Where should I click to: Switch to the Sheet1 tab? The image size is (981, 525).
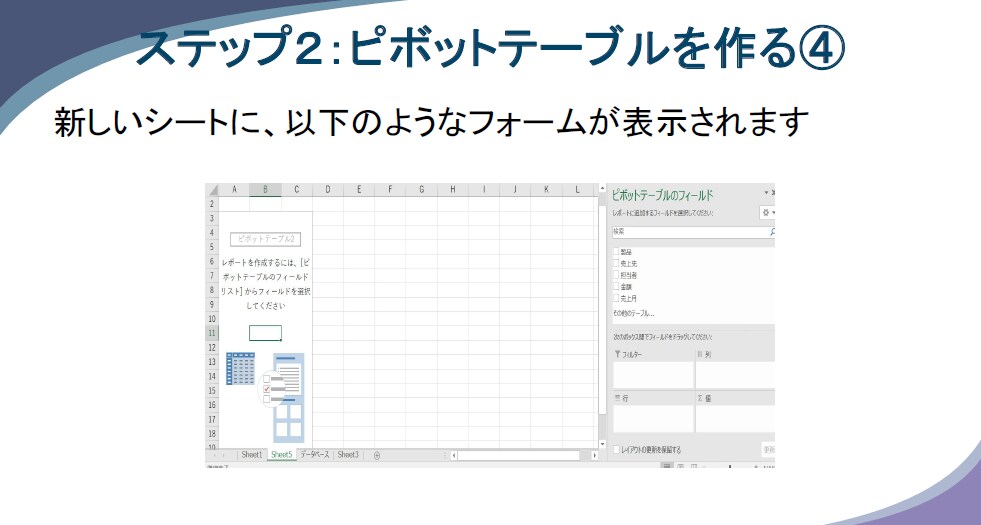pyautogui.click(x=252, y=455)
